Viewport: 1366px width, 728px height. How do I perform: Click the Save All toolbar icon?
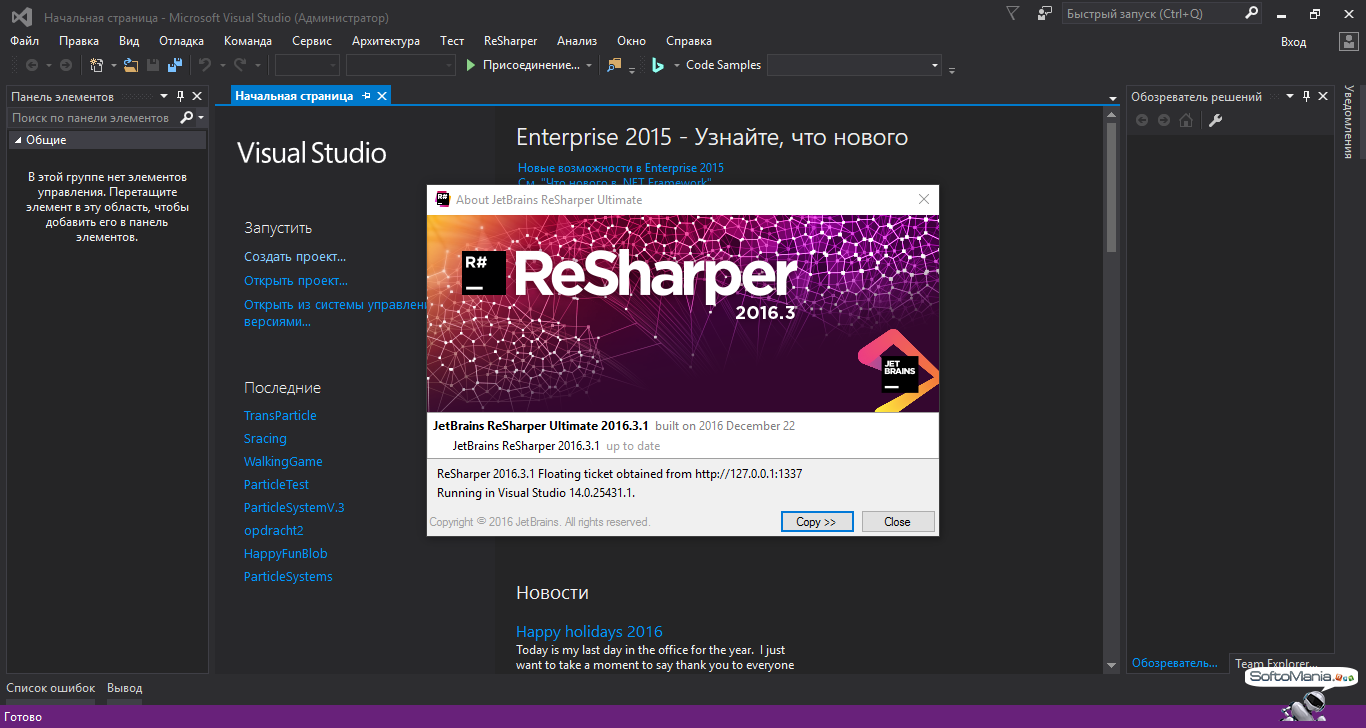(x=174, y=65)
